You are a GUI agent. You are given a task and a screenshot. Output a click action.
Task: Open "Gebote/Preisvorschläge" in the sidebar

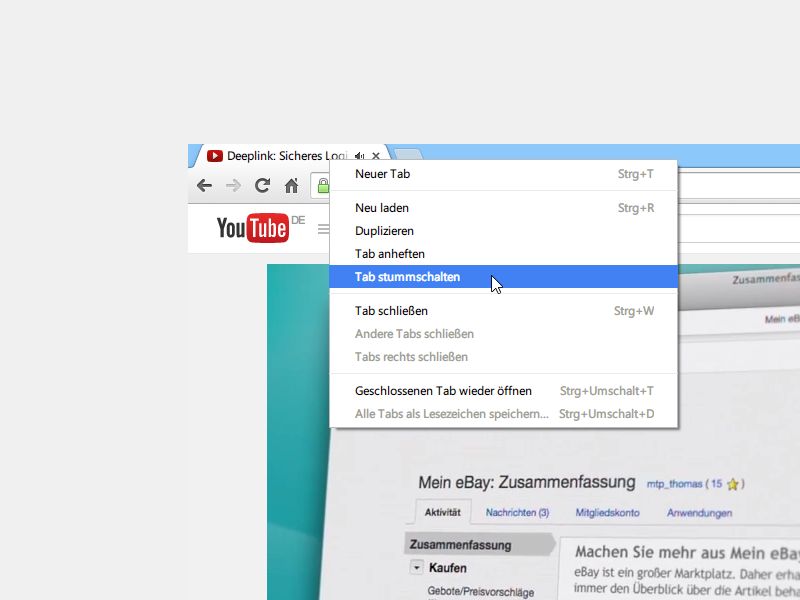pyautogui.click(x=481, y=592)
